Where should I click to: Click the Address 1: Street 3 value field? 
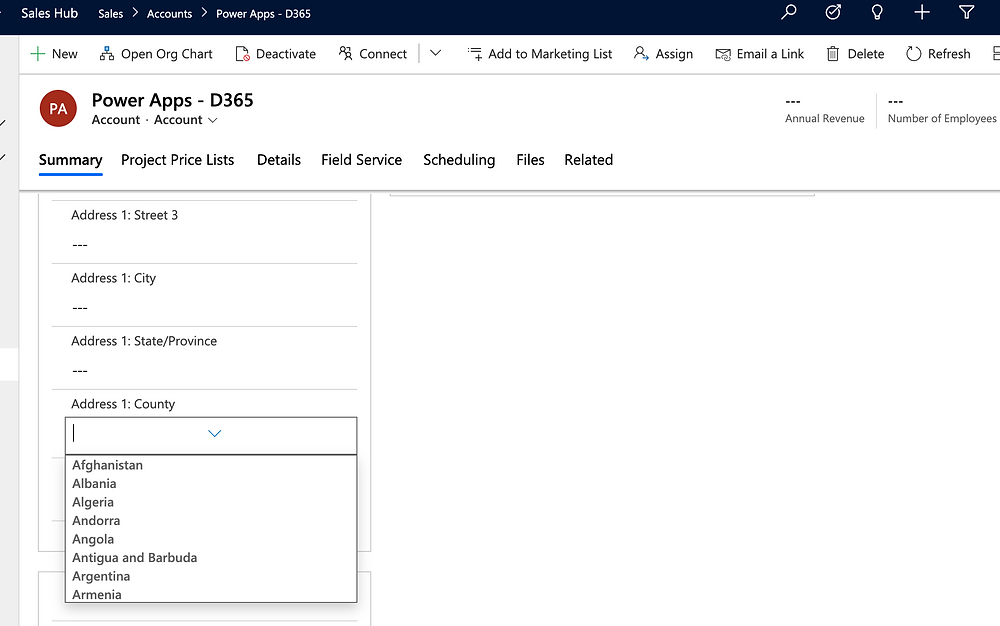210,245
